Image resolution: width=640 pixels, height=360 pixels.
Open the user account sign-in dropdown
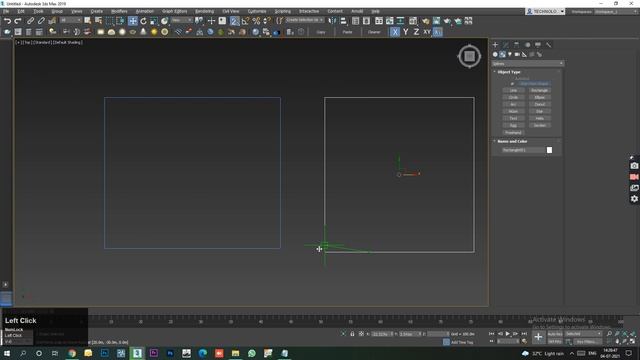click(x=545, y=11)
